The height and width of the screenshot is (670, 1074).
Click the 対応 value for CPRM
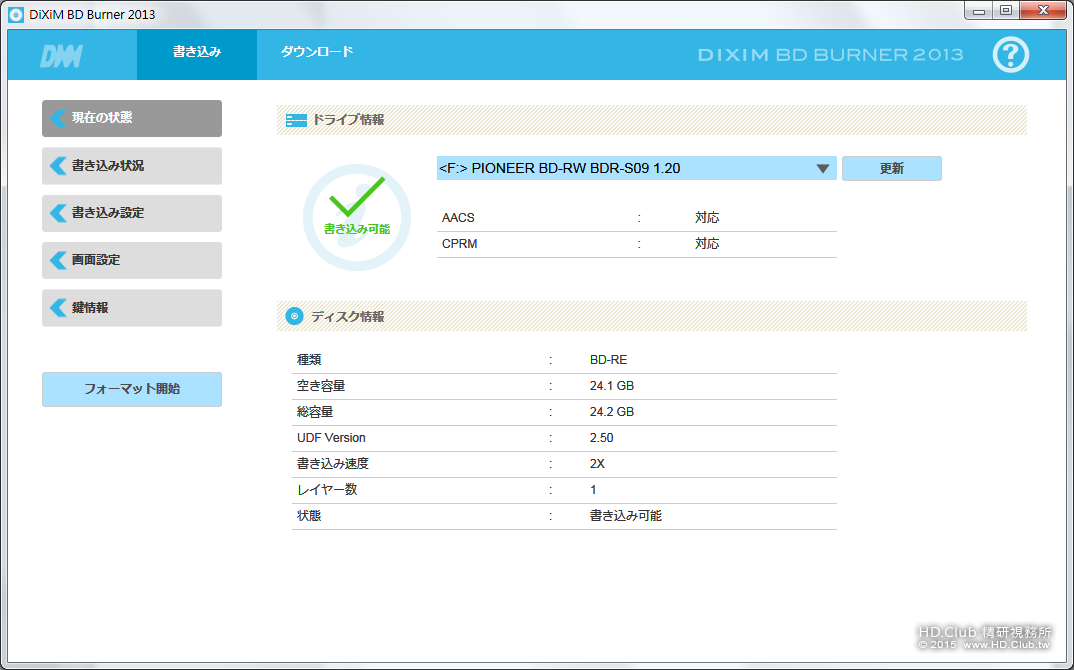click(707, 244)
